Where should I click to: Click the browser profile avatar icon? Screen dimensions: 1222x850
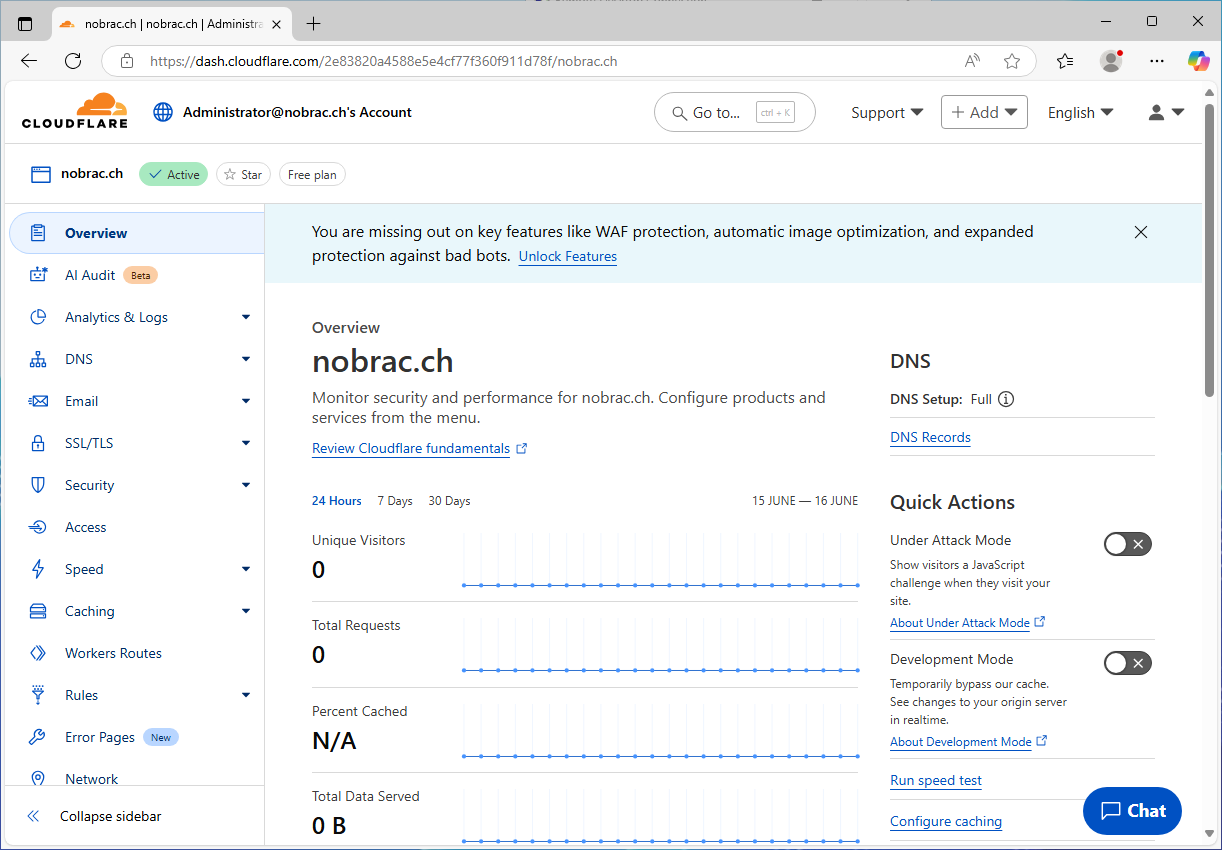point(1111,61)
